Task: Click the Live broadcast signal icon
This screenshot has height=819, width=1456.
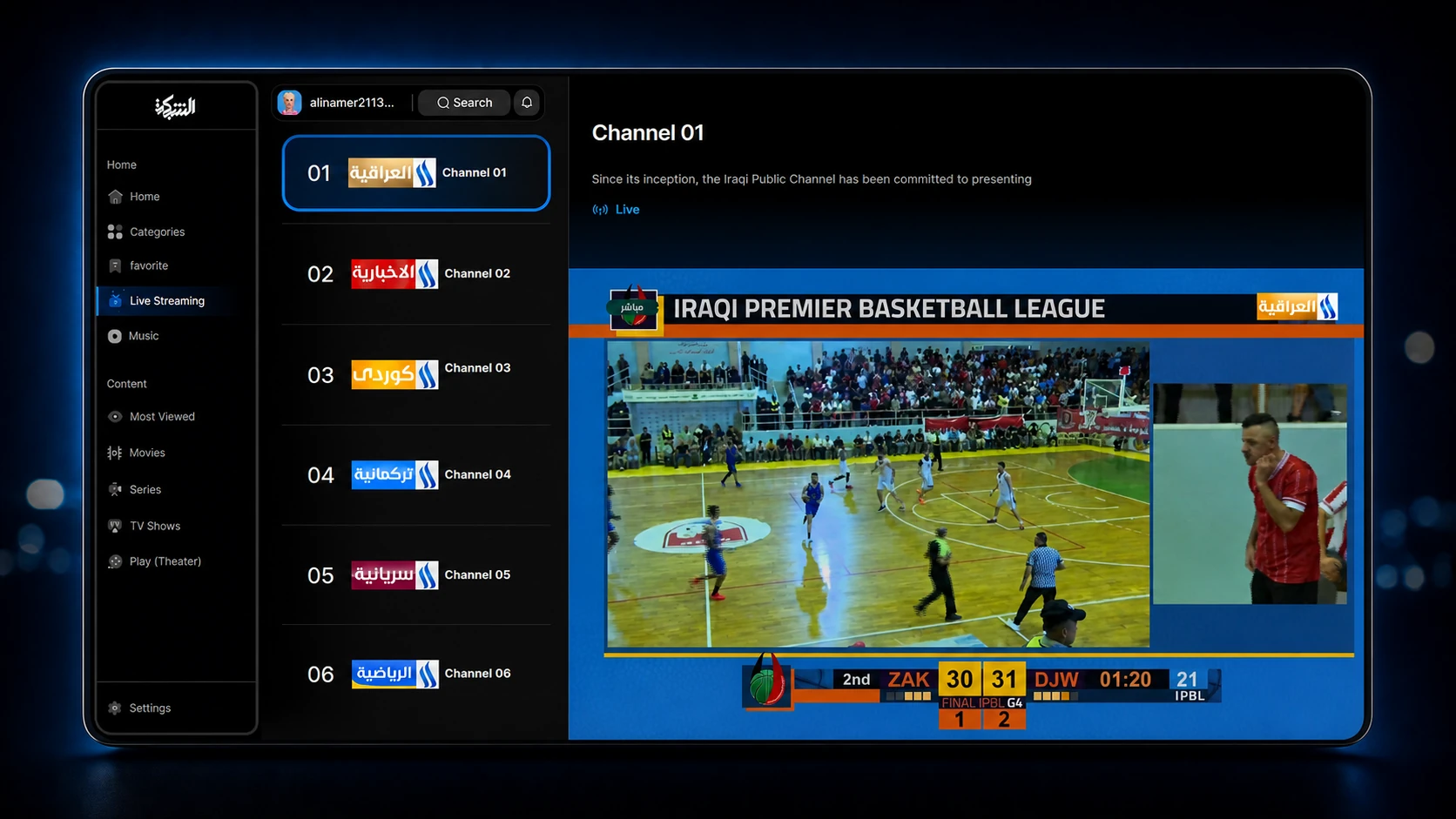Action: pos(600,210)
